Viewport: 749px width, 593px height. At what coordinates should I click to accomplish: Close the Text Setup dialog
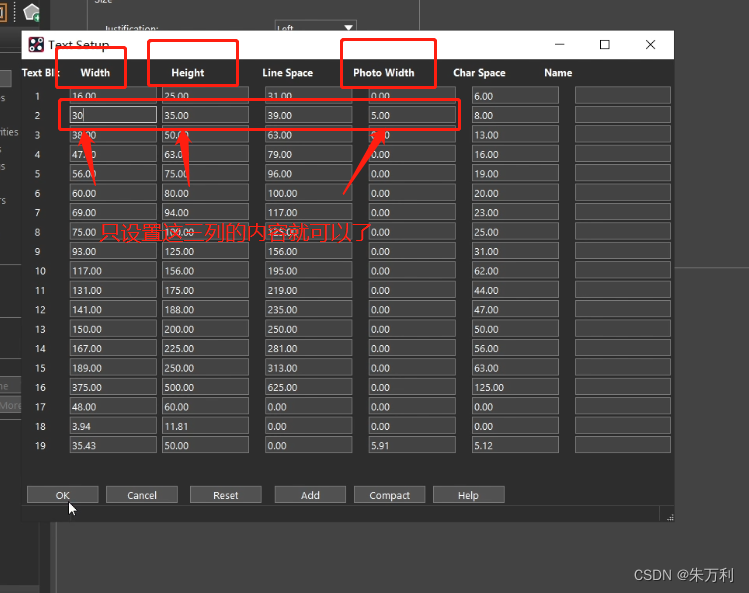point(650,44)
